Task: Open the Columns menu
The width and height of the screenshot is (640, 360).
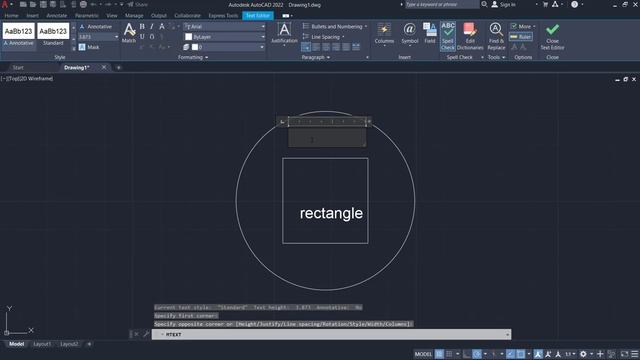Action: pyautogui.click(x=384, y=34)
